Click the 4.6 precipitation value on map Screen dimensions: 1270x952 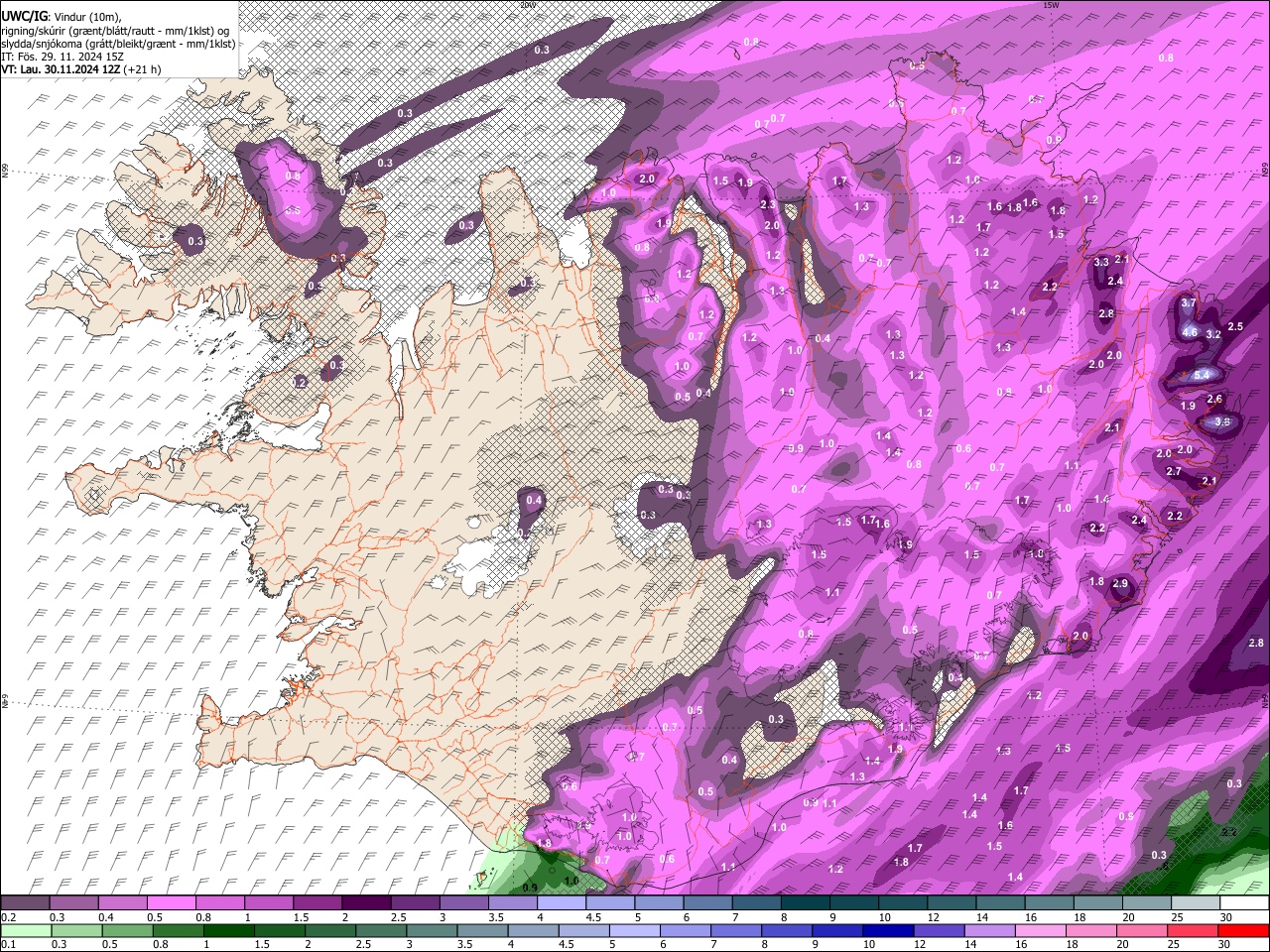pyautogui.click(x=1190, y=333)
